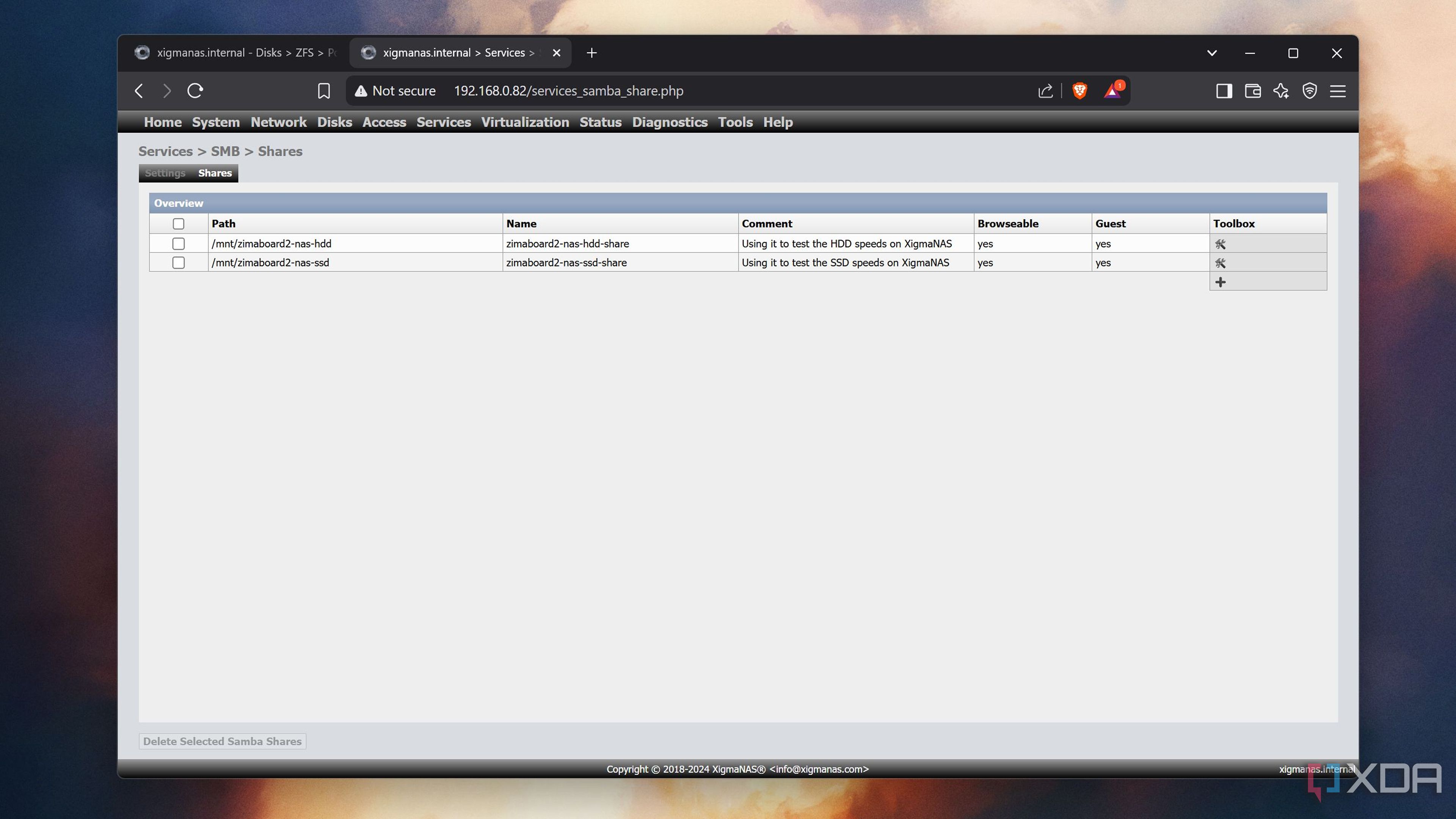Go back with browser back arrow

point(139,91)
